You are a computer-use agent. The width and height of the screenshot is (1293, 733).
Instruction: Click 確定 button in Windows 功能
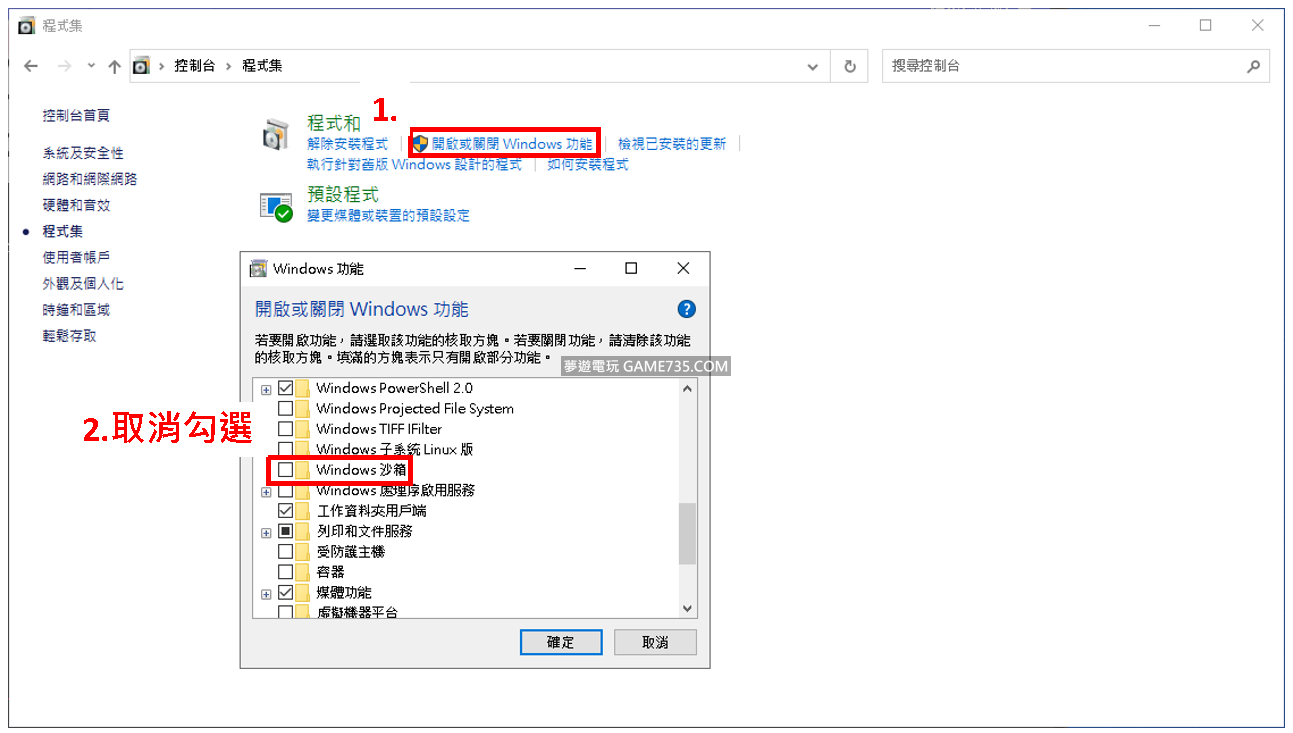[x=561, y=642]
